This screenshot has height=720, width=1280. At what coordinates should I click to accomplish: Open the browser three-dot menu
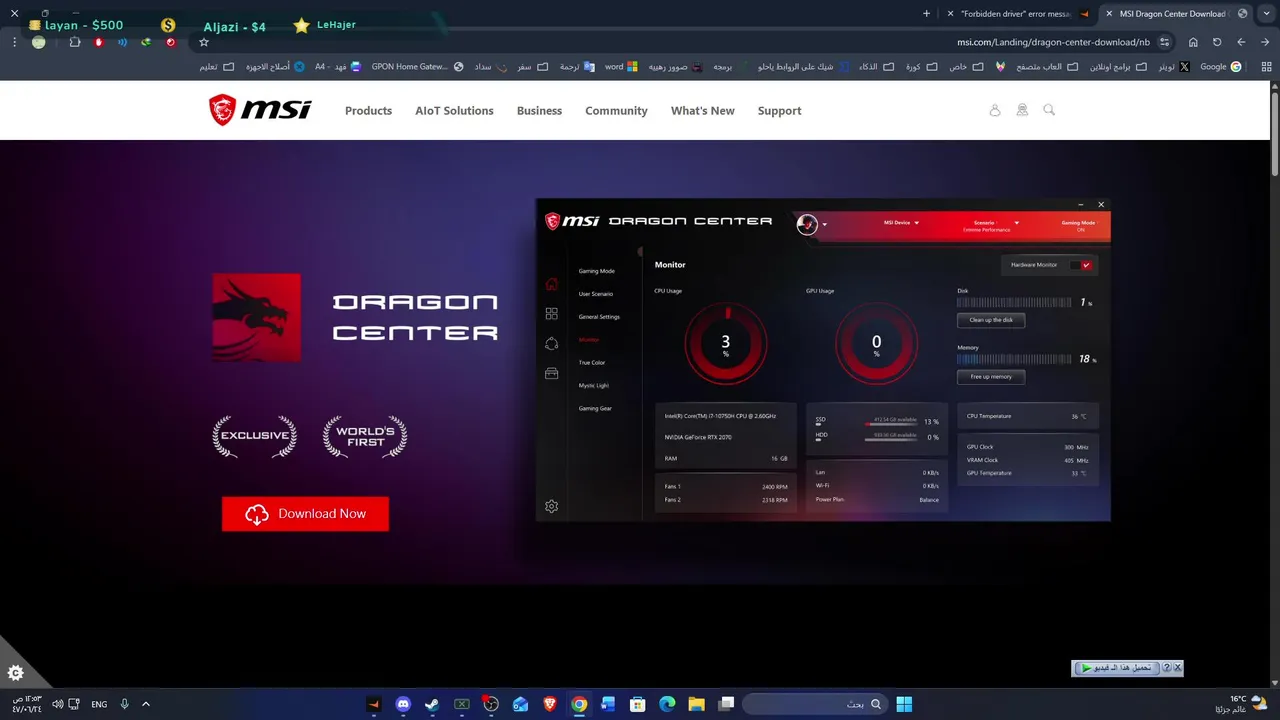tap(14, 42)
